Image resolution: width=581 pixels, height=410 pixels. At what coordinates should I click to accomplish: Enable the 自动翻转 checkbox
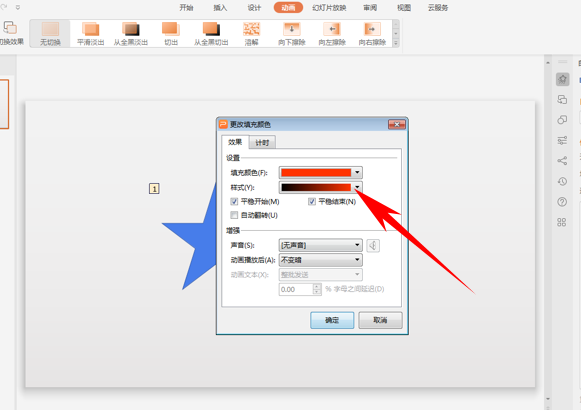(234, 215)
